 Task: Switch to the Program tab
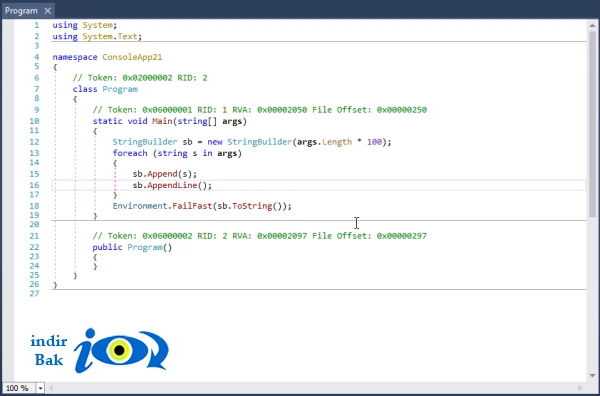(21, 11)
